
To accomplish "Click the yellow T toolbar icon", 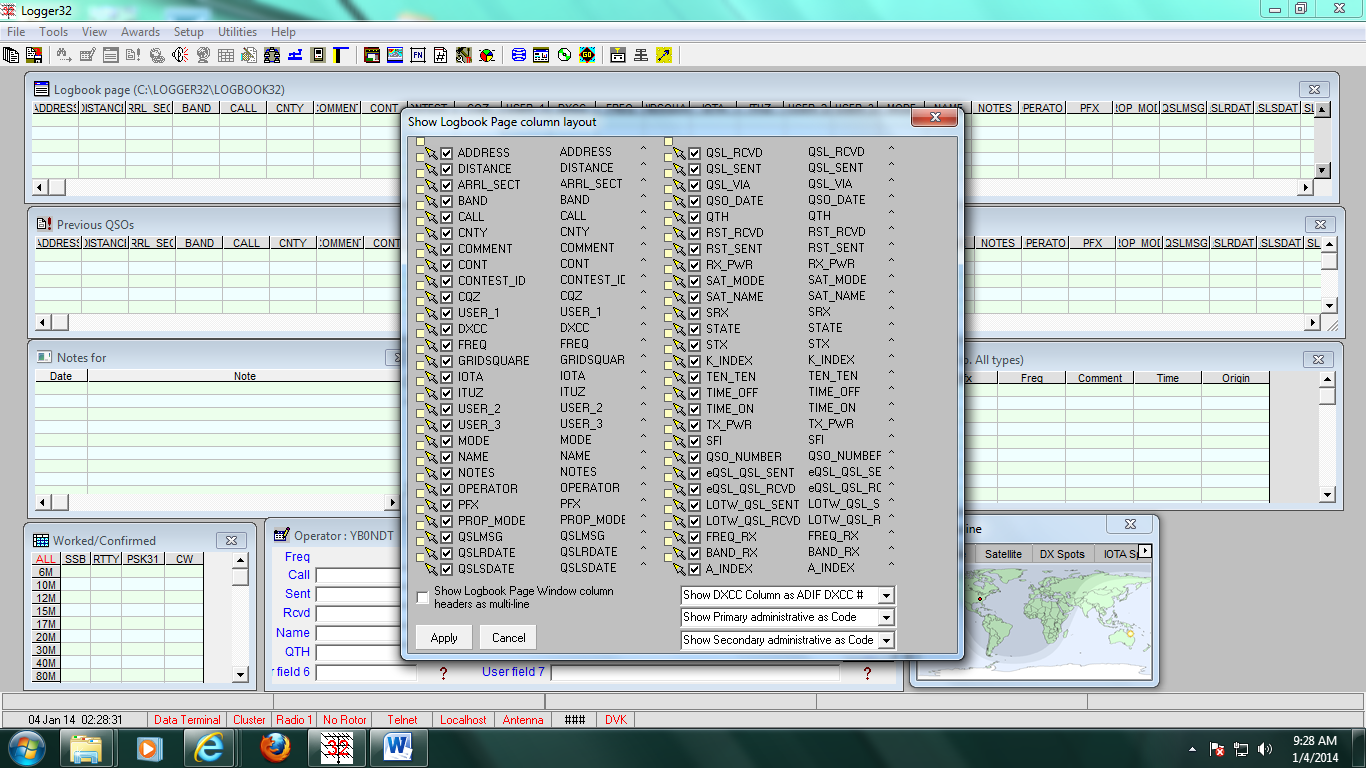I will pos(341,55).
